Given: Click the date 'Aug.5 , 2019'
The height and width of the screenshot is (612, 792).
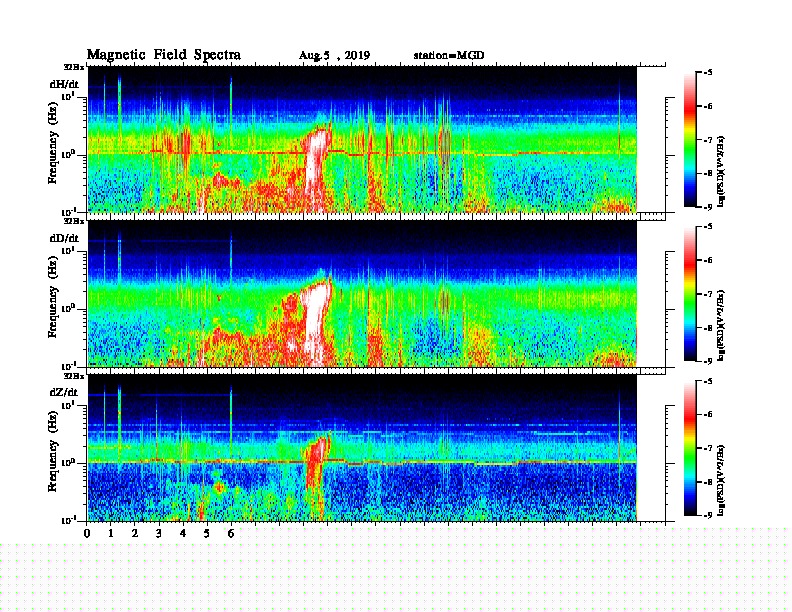Looking at the screenshot, I should click(334, 56).
